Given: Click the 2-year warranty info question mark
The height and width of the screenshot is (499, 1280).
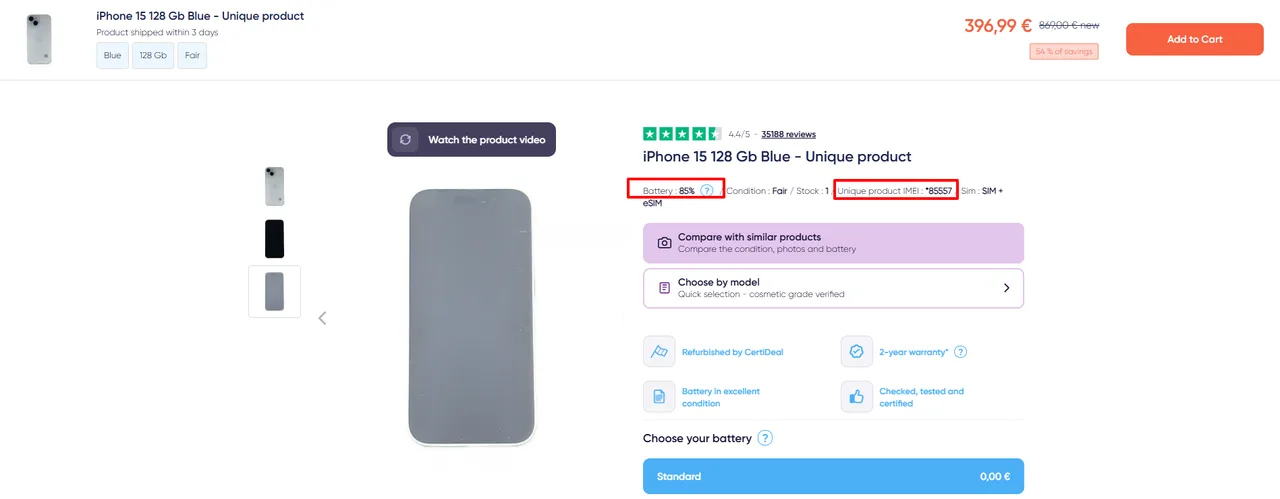Looking at the screenshot, I should [960, 352].
